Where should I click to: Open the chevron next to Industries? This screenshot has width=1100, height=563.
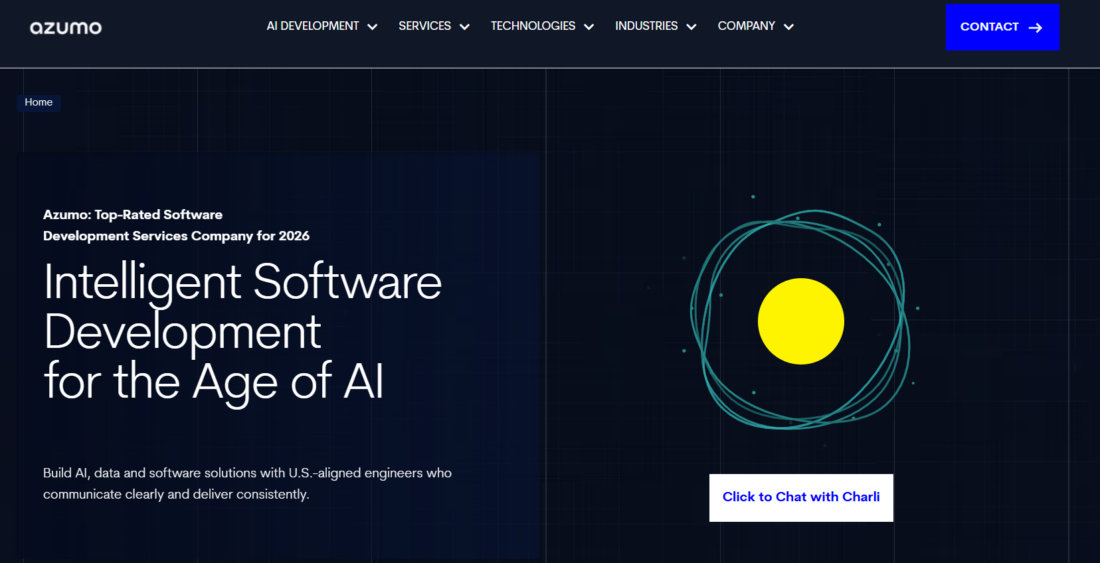coord(691,27)
